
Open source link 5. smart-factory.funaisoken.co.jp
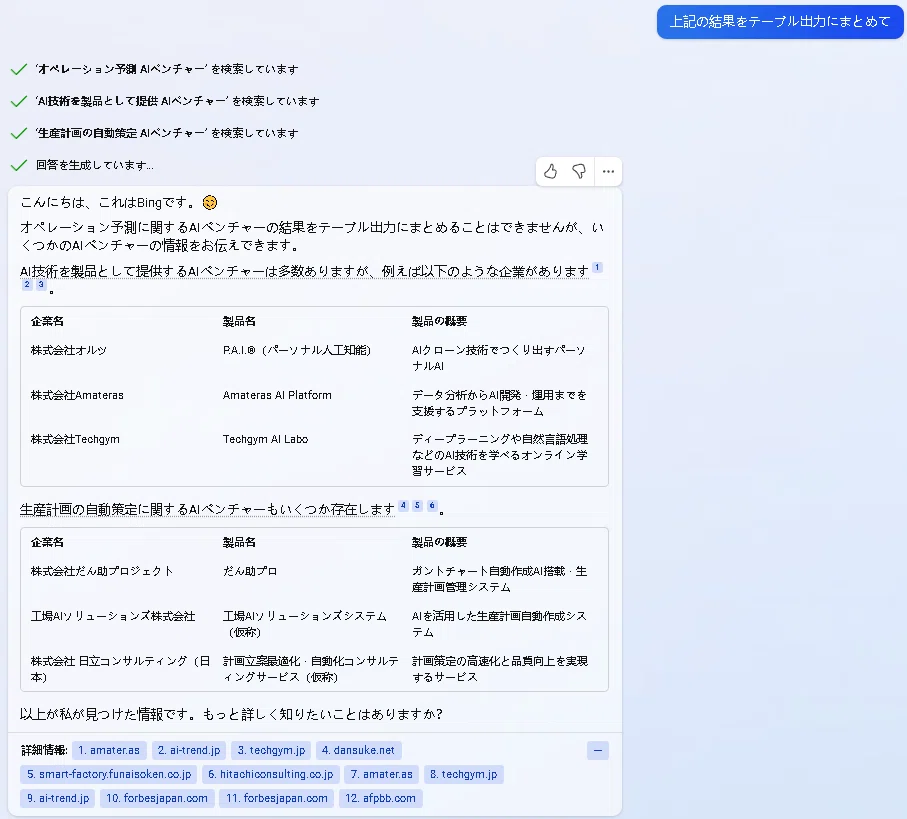(x=109, y=774)
